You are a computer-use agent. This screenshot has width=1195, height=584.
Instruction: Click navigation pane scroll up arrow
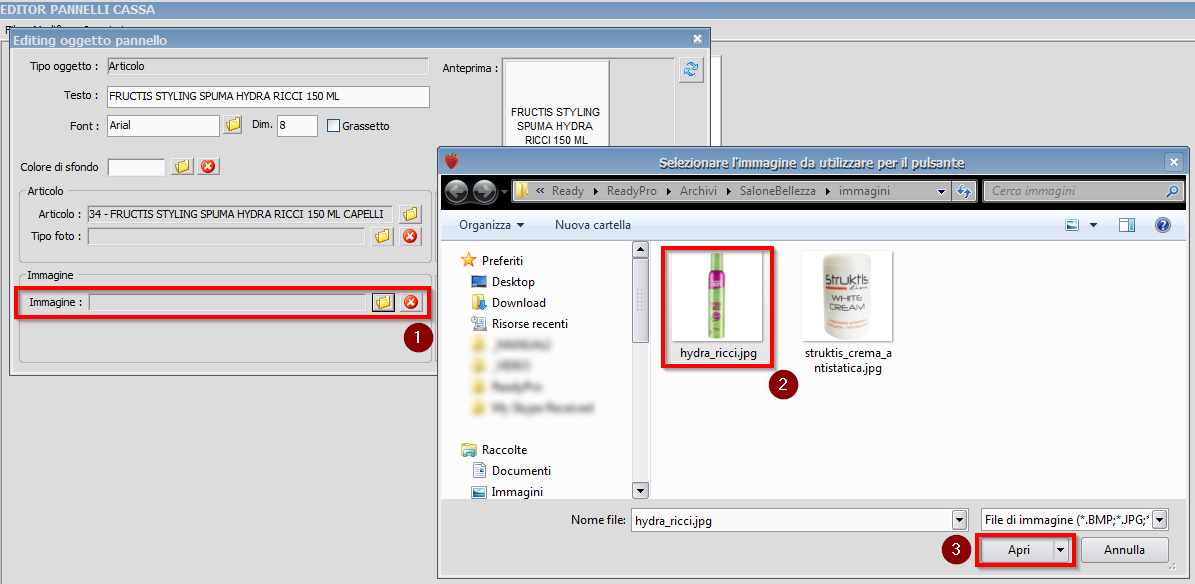[641, 249]
